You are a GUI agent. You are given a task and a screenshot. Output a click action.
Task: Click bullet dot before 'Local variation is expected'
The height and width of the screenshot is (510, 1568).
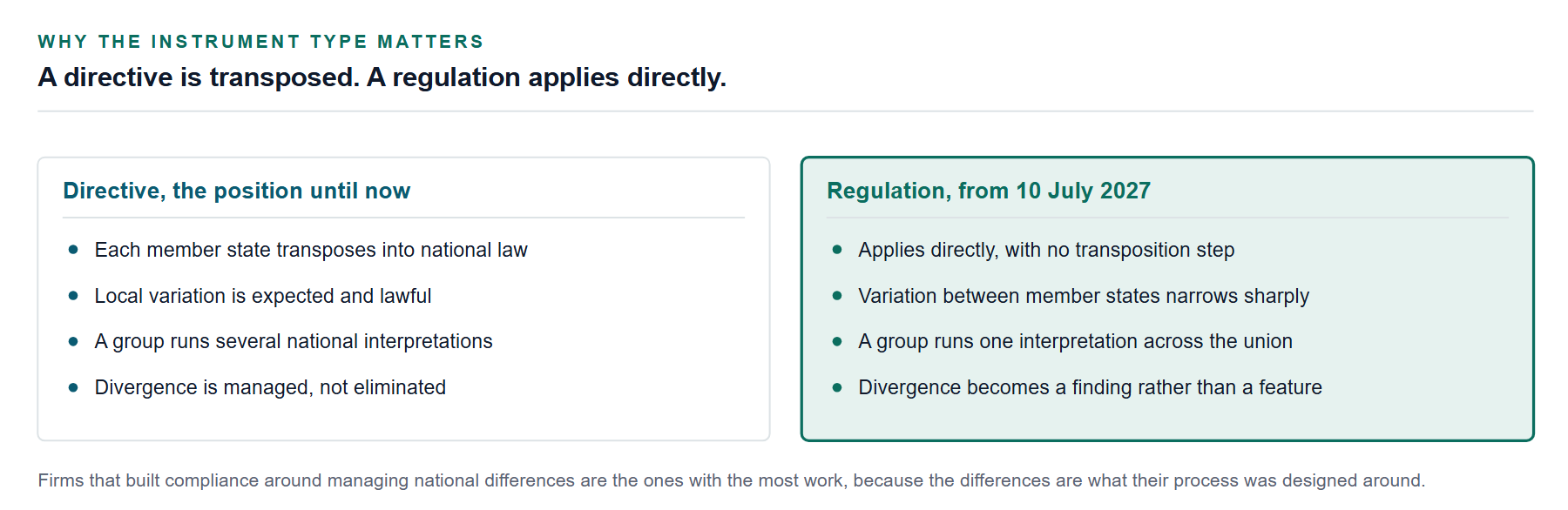pyautogui.click(x=73, y=296)
